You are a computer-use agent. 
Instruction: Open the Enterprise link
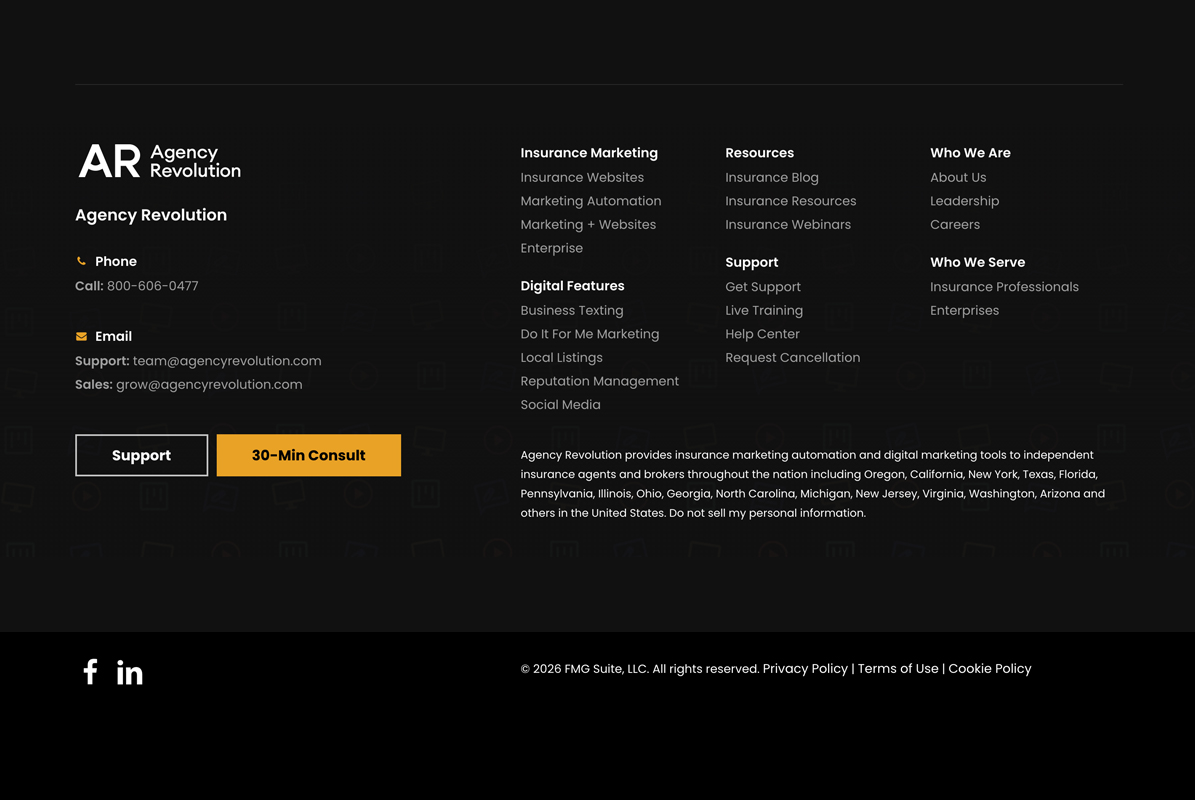point(552,248)
